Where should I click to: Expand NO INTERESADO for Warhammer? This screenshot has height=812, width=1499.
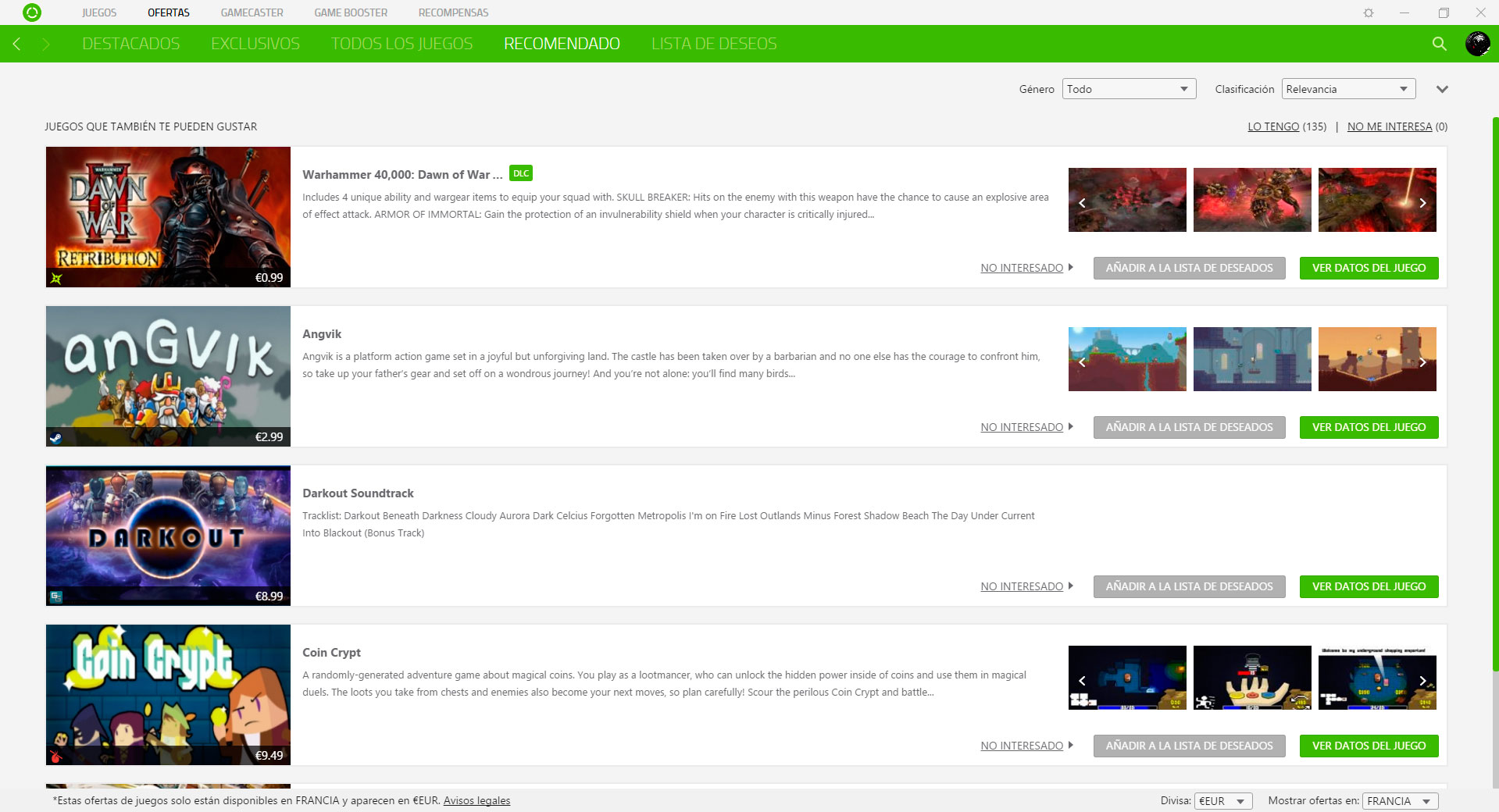tap(1027, 268)
